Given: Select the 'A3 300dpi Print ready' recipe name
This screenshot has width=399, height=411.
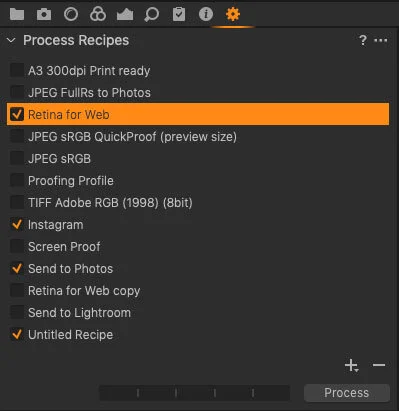Looking at the screenshot, I should tap(89, 71).
